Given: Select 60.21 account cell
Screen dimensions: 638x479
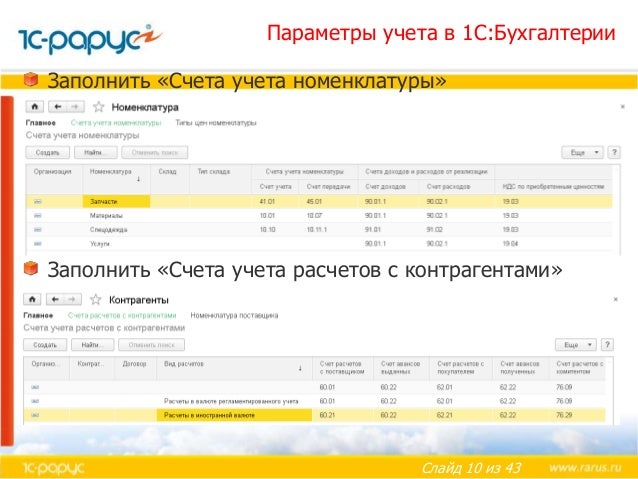Looking at the screenshot, I should [343, 415].
